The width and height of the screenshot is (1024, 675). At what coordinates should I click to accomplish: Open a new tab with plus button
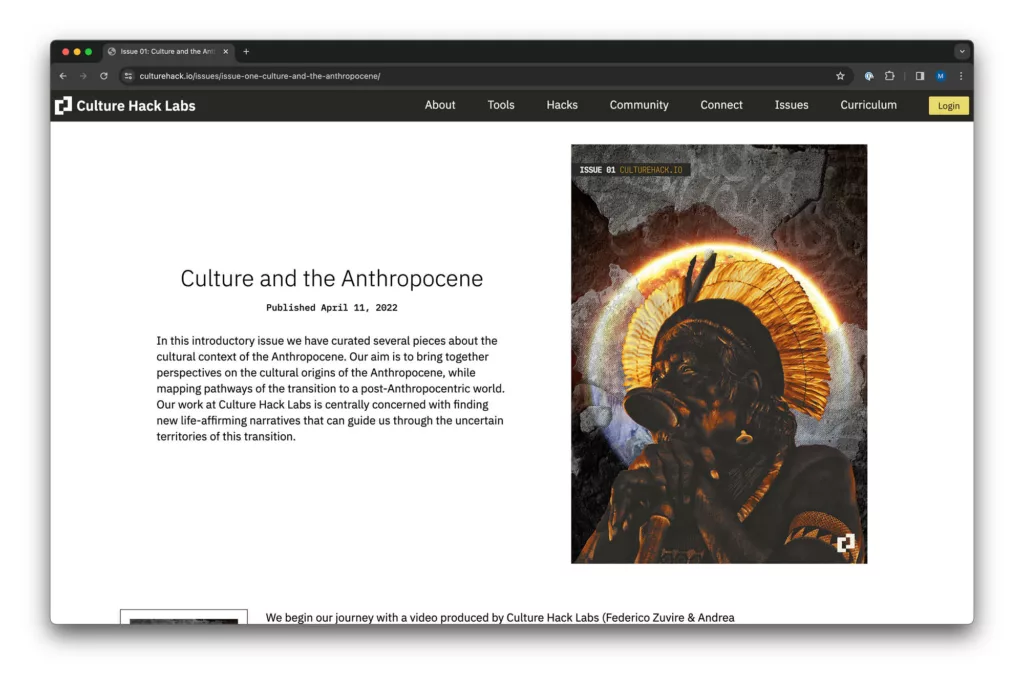(x=246, y=52)
